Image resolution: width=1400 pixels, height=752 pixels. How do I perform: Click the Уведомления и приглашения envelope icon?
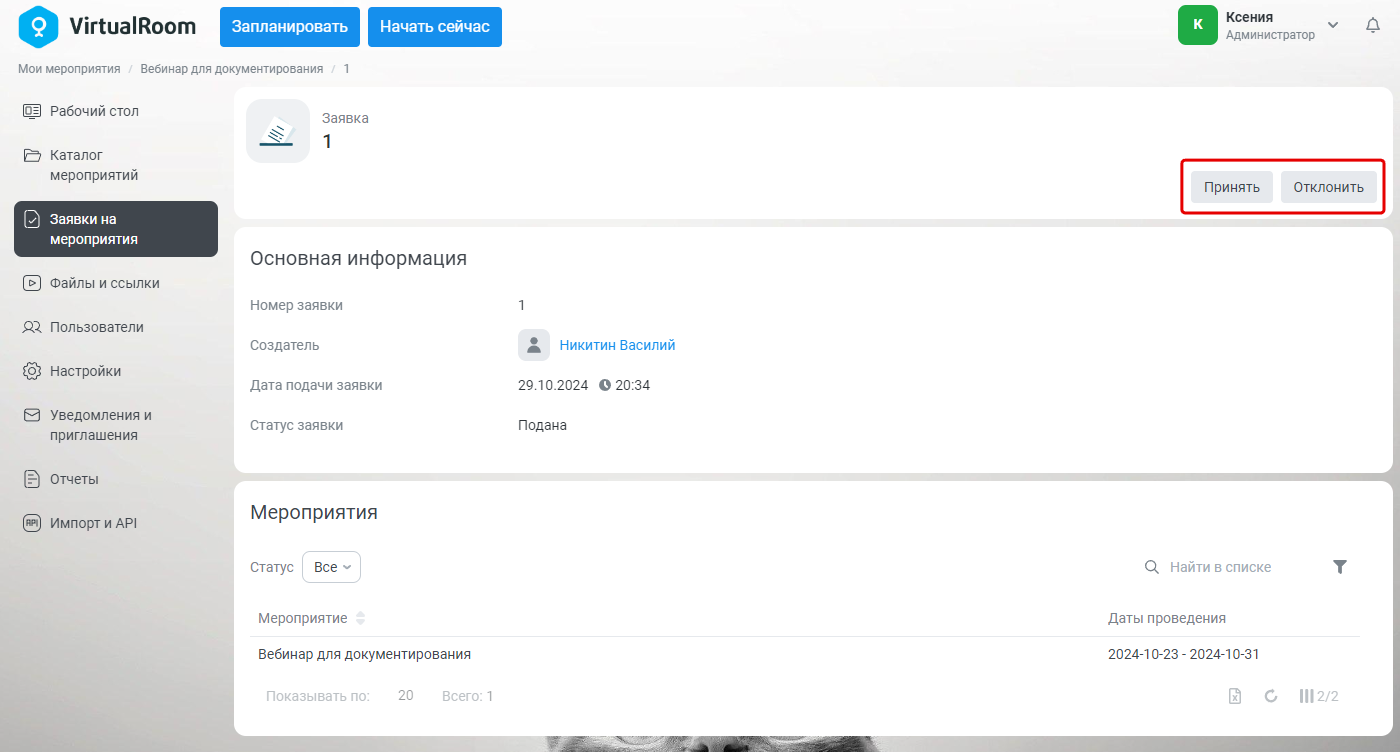click(32, 415)
